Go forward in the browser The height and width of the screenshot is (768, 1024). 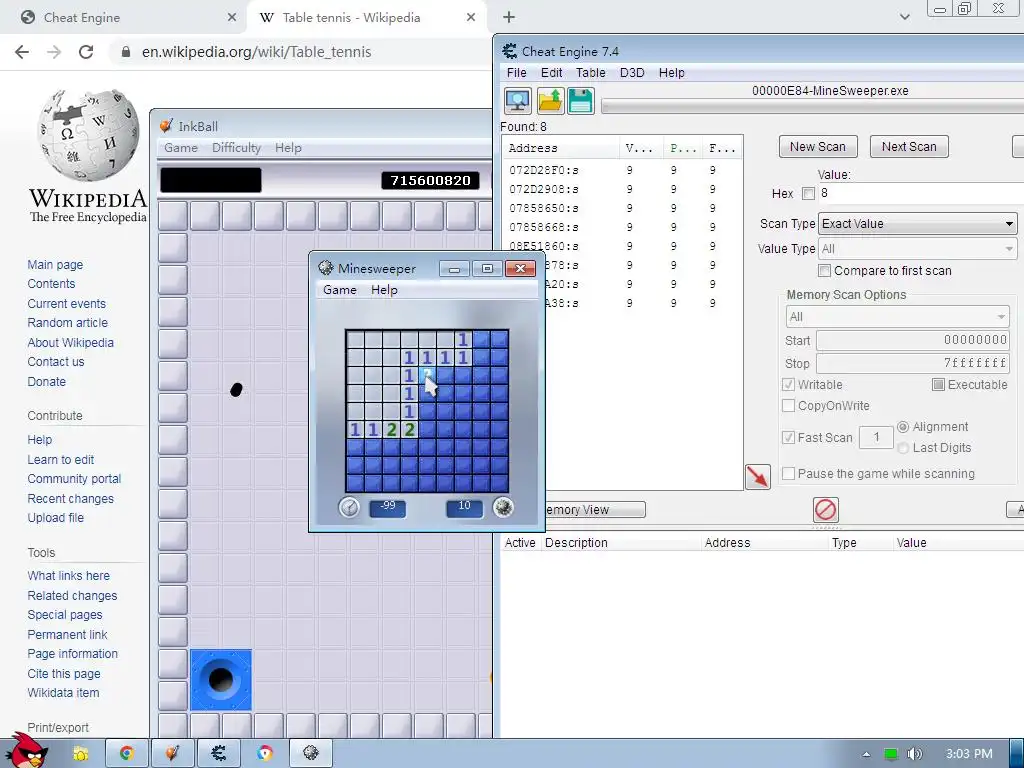(x=54, y=52)
